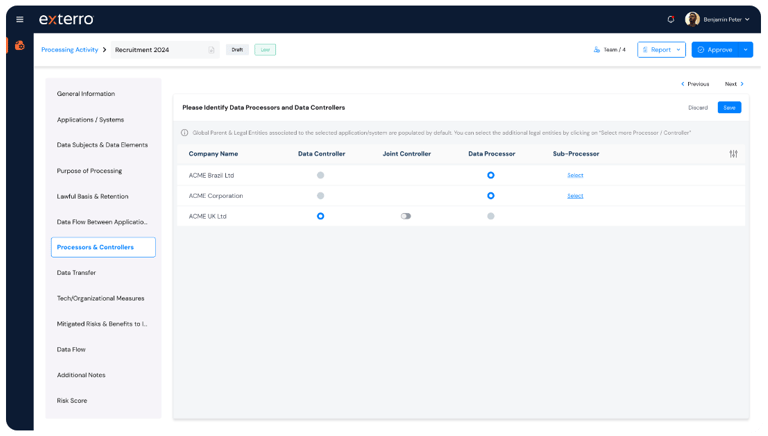Click Discard changes
The image size is (768, 436).
698,107
